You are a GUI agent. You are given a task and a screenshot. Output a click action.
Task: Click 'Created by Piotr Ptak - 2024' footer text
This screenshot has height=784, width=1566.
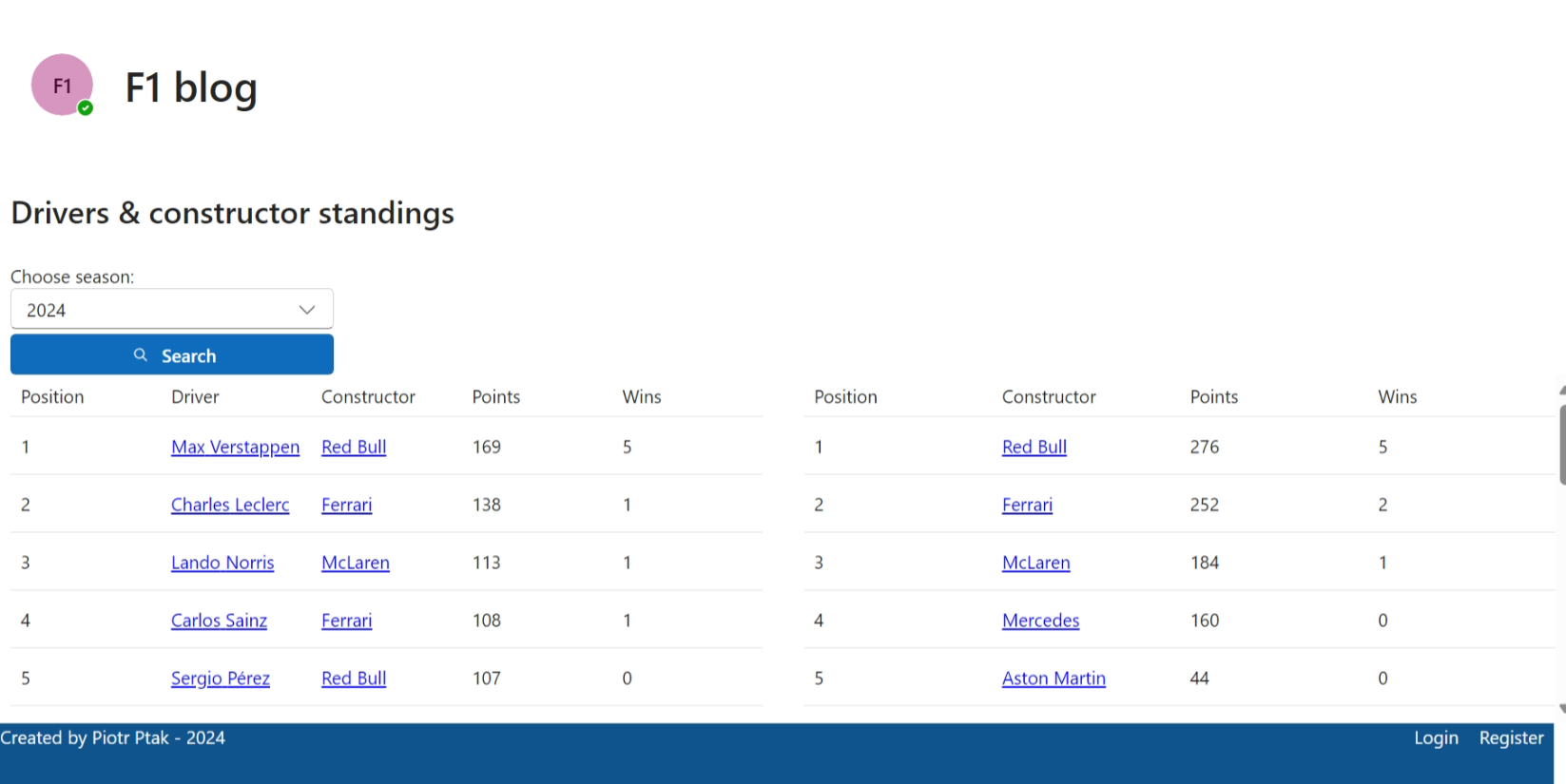click(112, 737)
